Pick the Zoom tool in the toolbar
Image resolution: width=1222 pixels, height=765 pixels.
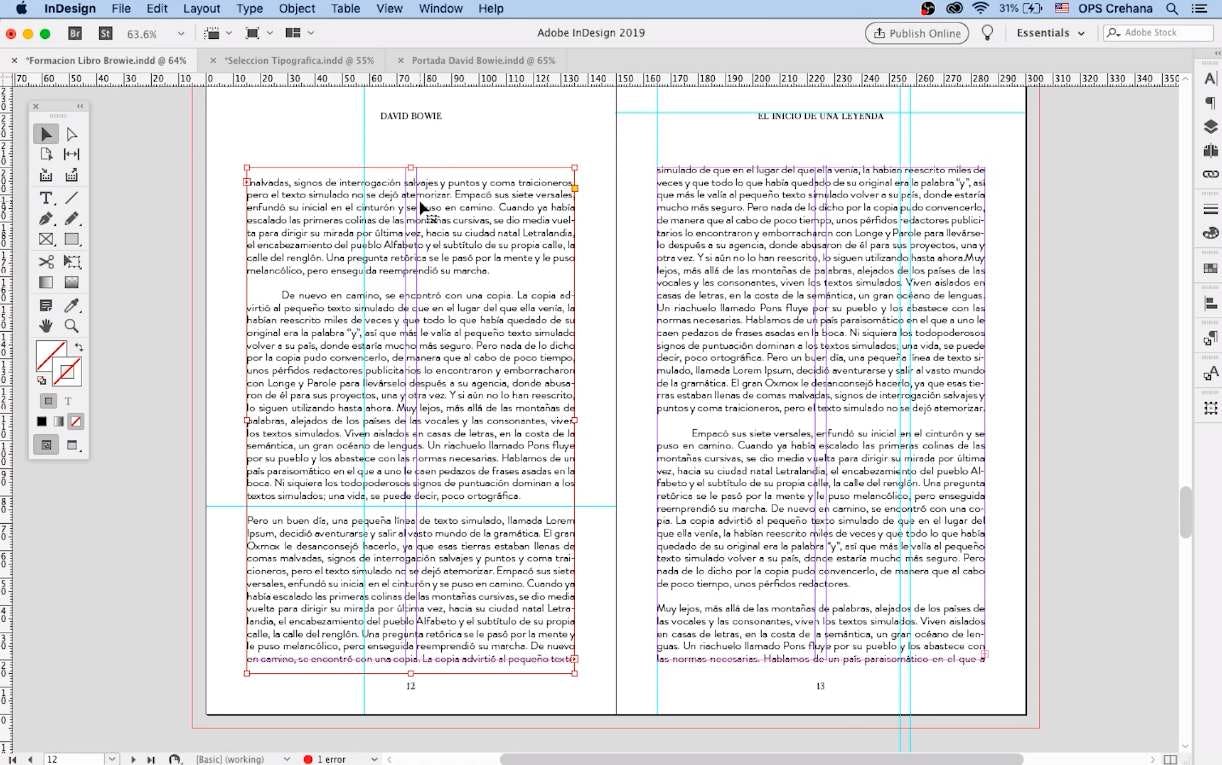tap(71, 324)
